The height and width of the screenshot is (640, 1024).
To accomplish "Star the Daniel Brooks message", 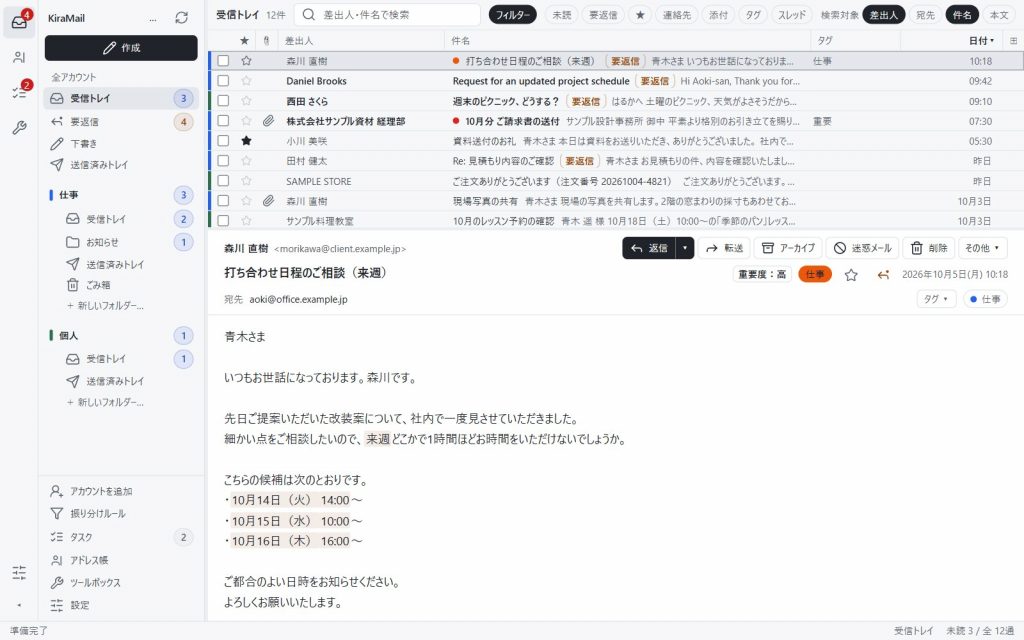I will pyautogui.click(x=246, y=81).
